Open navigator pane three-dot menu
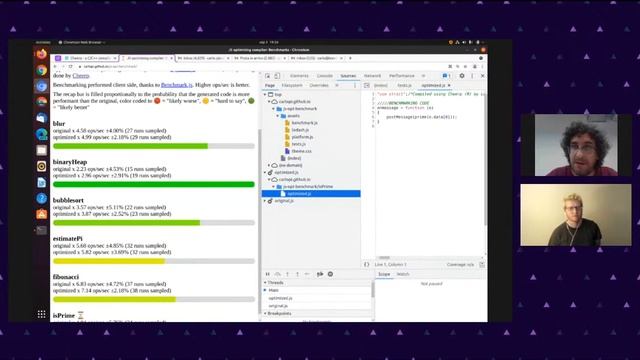This screenshot has width=640, height=360. (x=355, y=85)
